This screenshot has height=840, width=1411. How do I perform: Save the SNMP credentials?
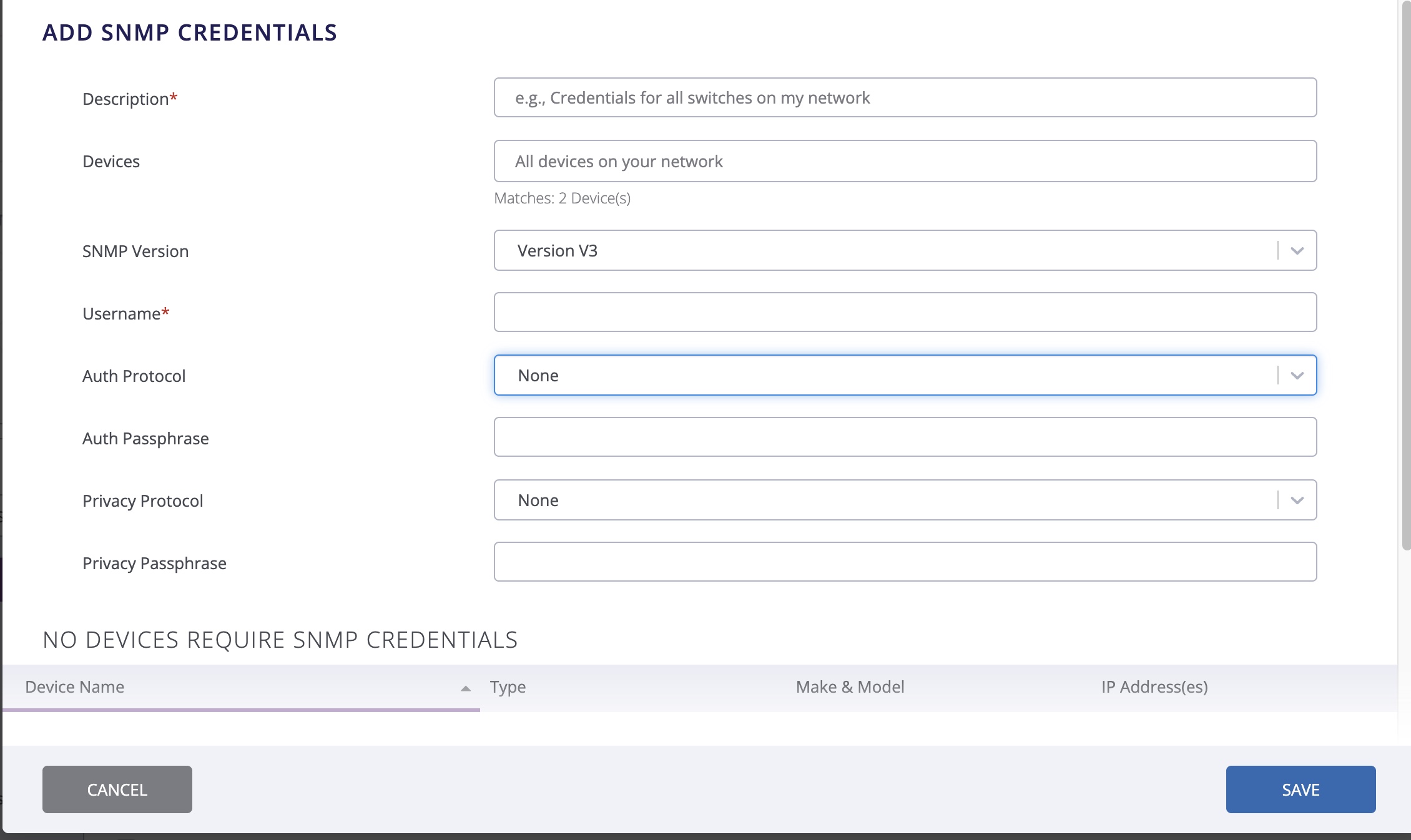[x=1300, y=789]
